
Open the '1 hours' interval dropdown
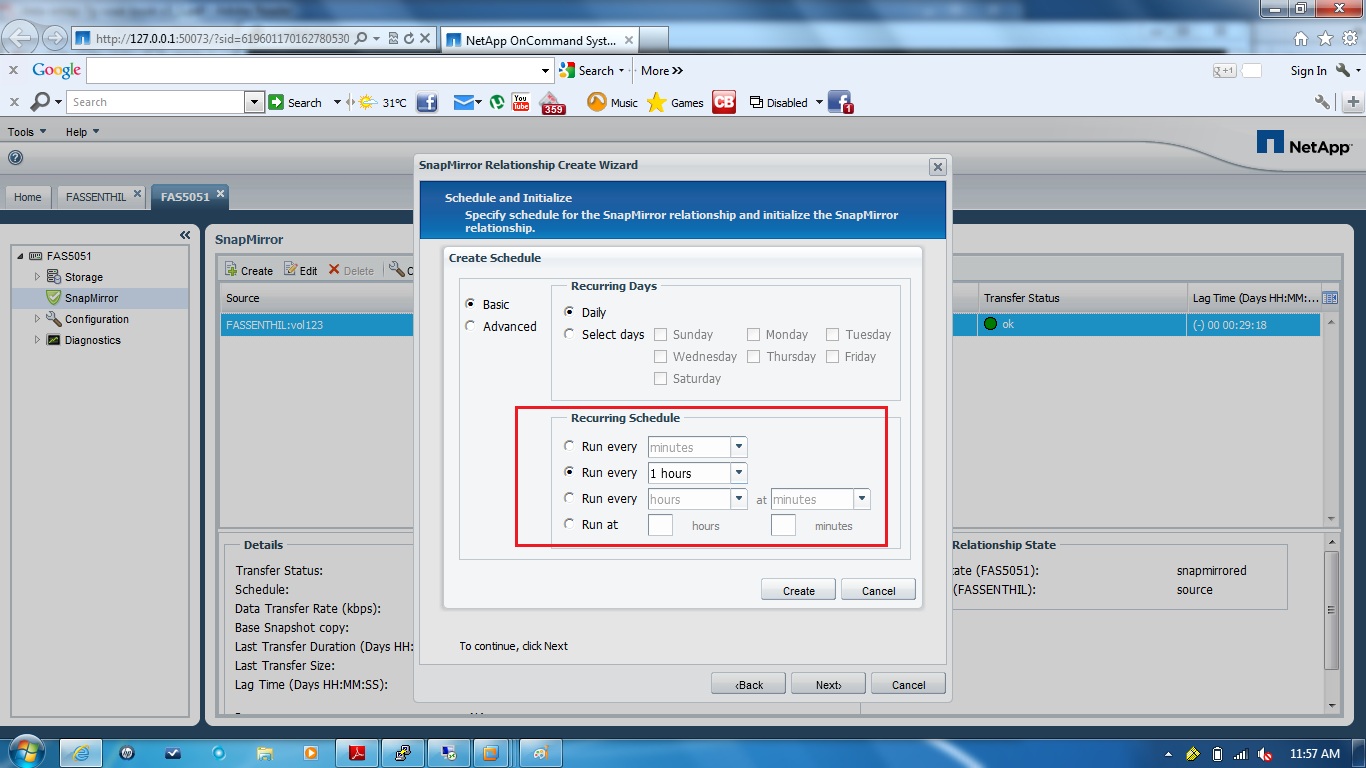(x=737, y=472)
